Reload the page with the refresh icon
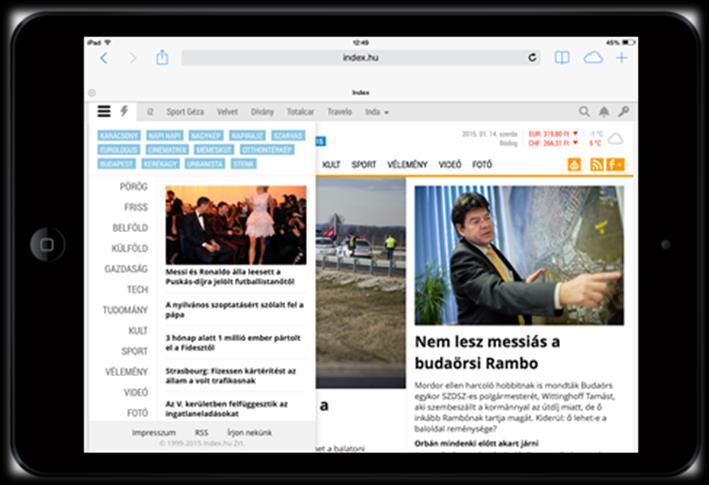709x485 pixels. tap(532, 57)
